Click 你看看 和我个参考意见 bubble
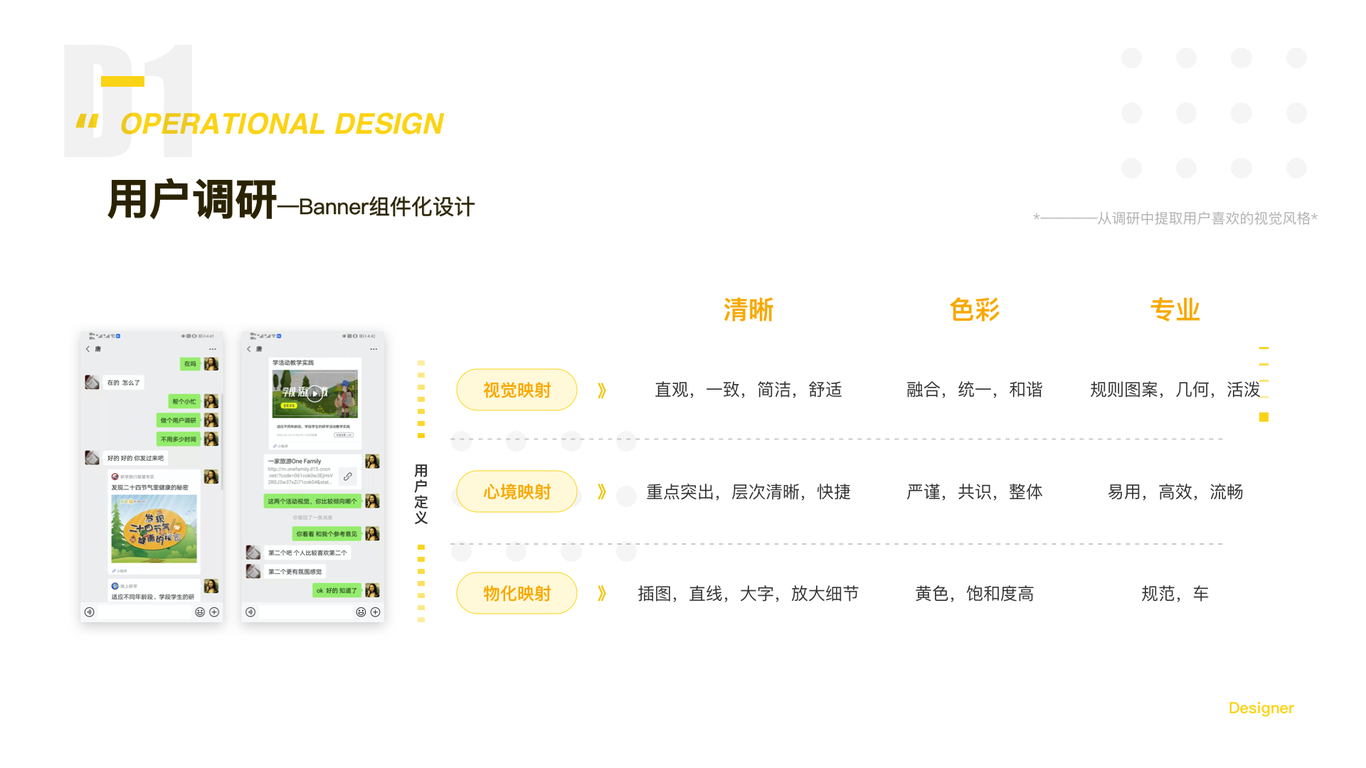The image size is (1366, 768). coord(326,534)
